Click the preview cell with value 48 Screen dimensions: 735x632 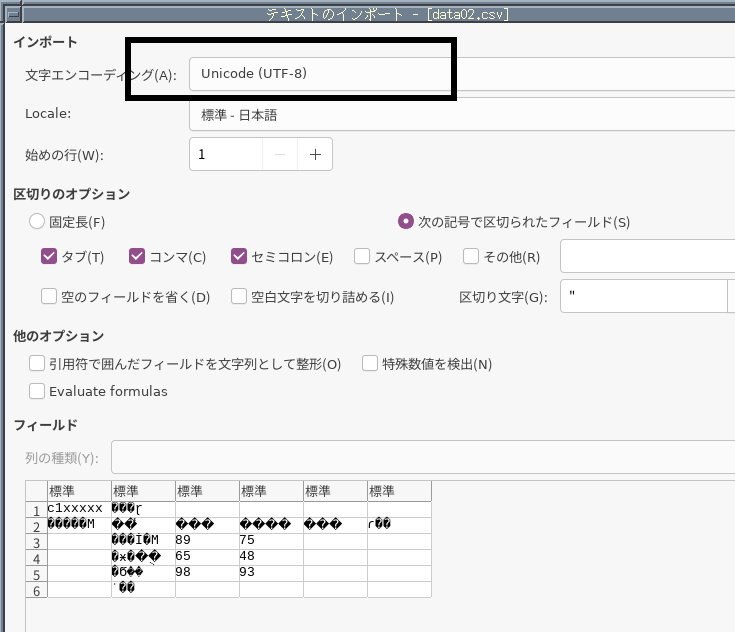coord(271,557)
